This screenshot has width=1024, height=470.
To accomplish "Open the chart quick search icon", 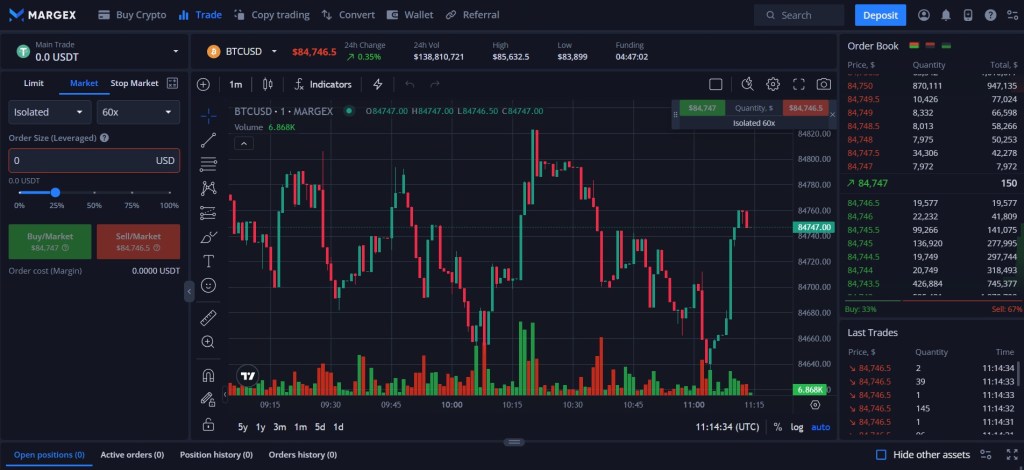I will click(x=748, y=84).
